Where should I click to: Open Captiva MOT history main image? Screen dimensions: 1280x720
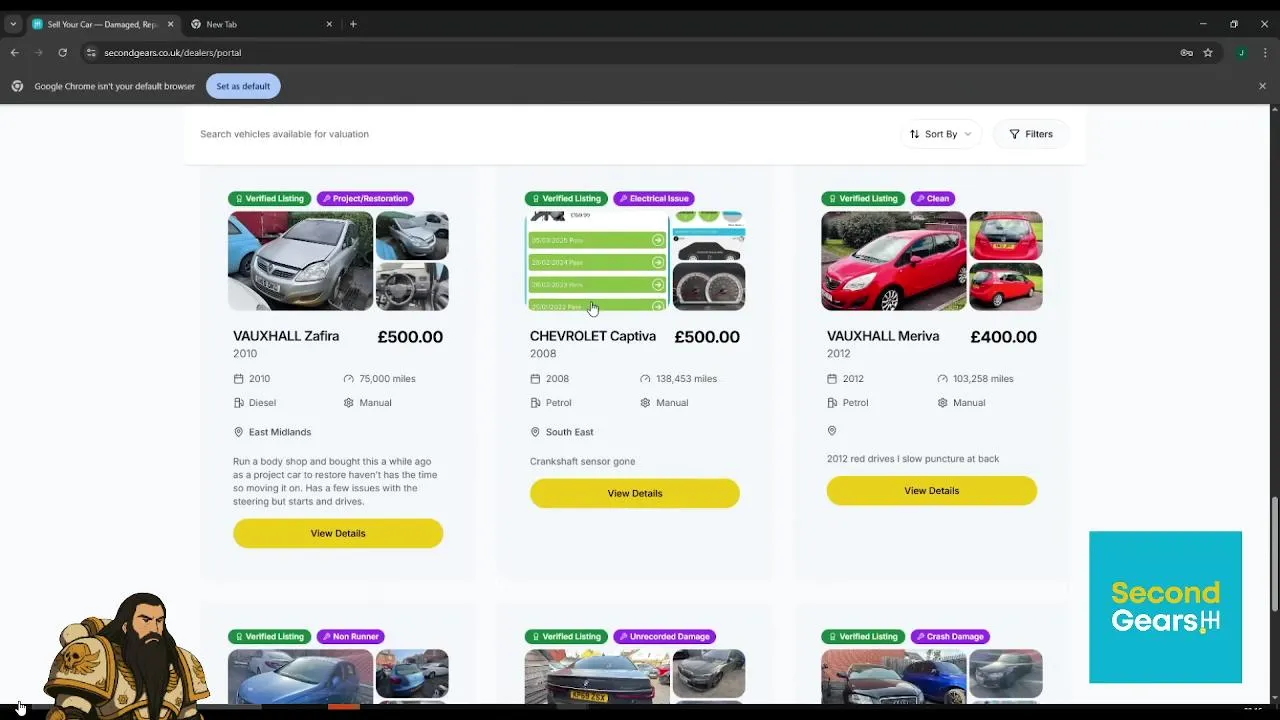click(x=597, y=261)
